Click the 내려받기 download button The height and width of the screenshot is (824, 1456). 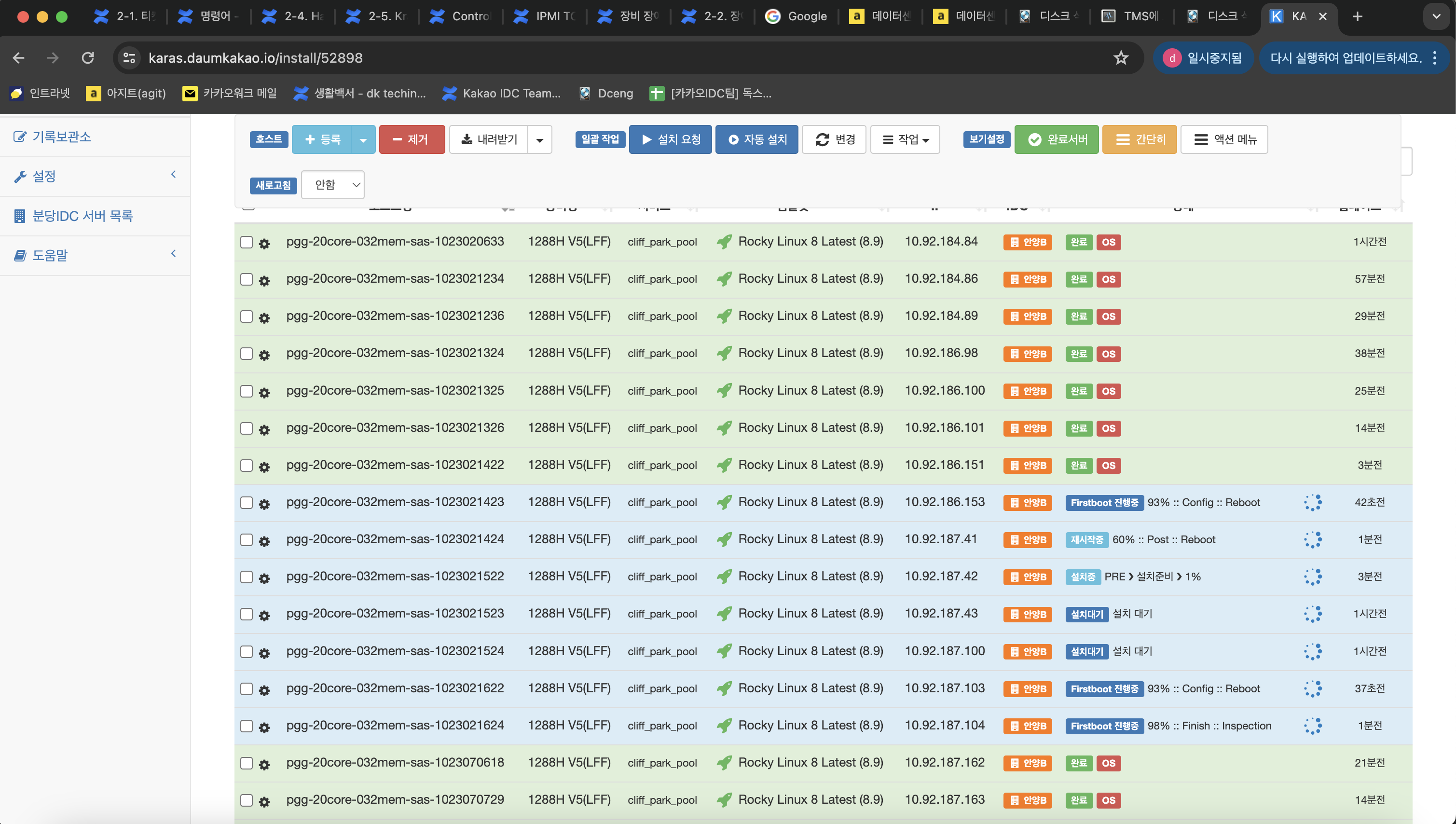(x=489, y=139)
